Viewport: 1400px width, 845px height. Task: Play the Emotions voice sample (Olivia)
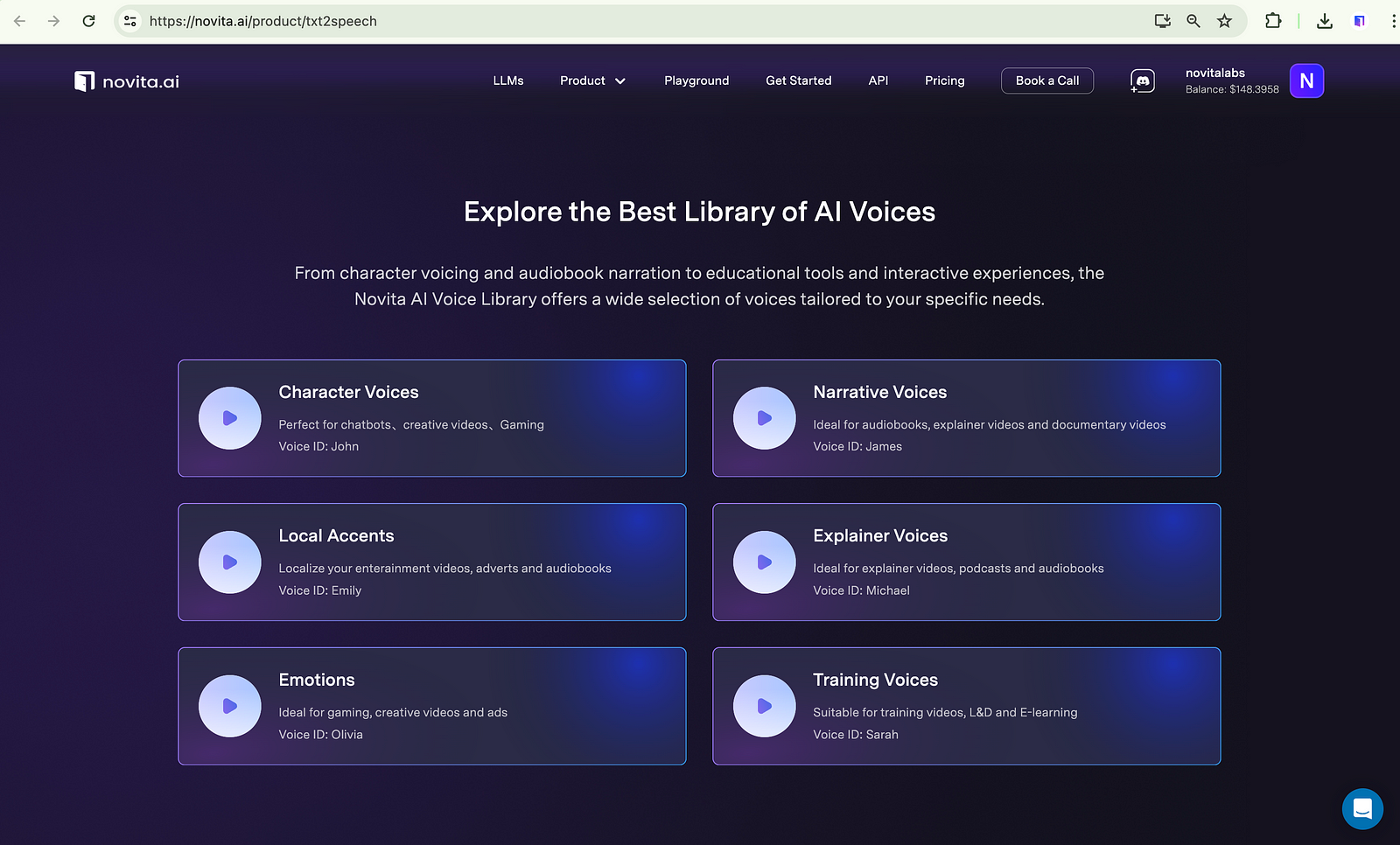[x=230, y=706]
